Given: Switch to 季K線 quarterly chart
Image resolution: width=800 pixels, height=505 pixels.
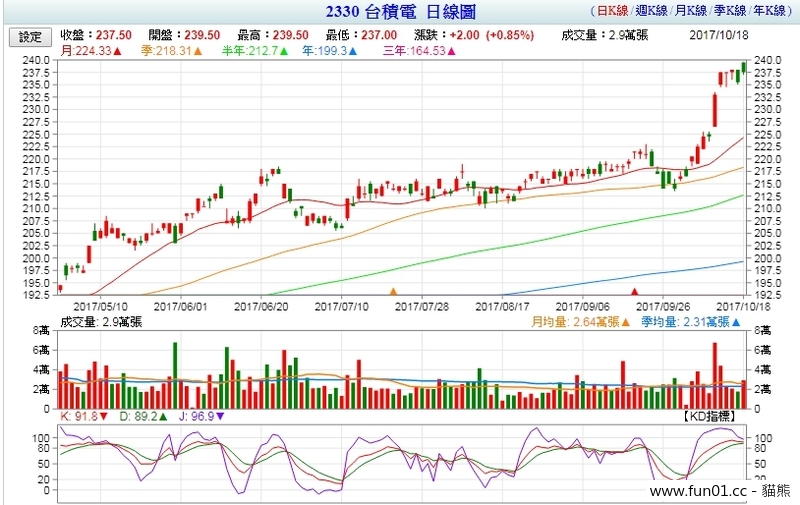Looking at the screenshot, I should [730, 10].
